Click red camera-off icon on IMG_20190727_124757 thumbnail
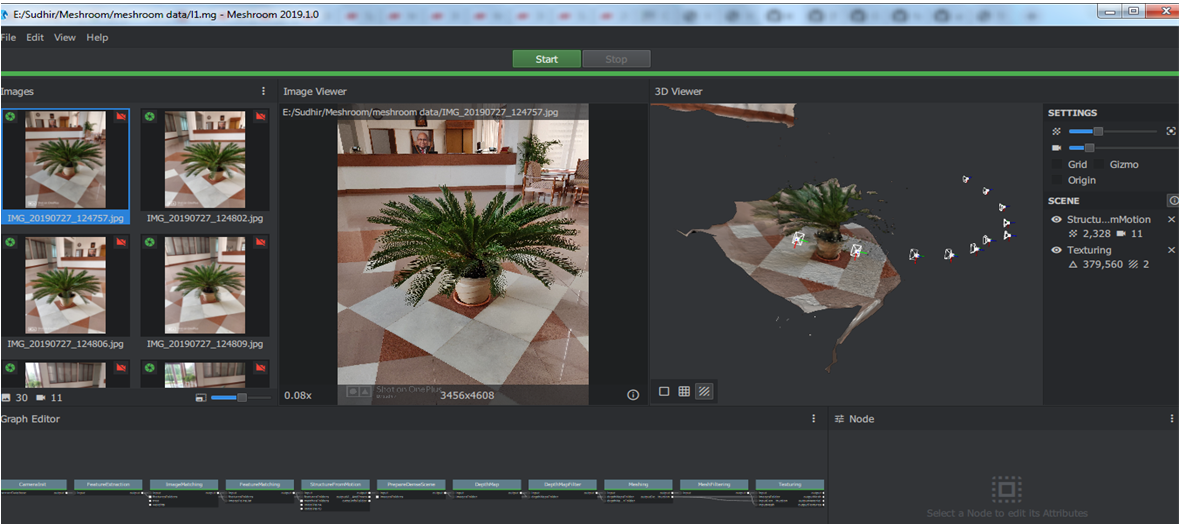 click(x=120, y=117)
